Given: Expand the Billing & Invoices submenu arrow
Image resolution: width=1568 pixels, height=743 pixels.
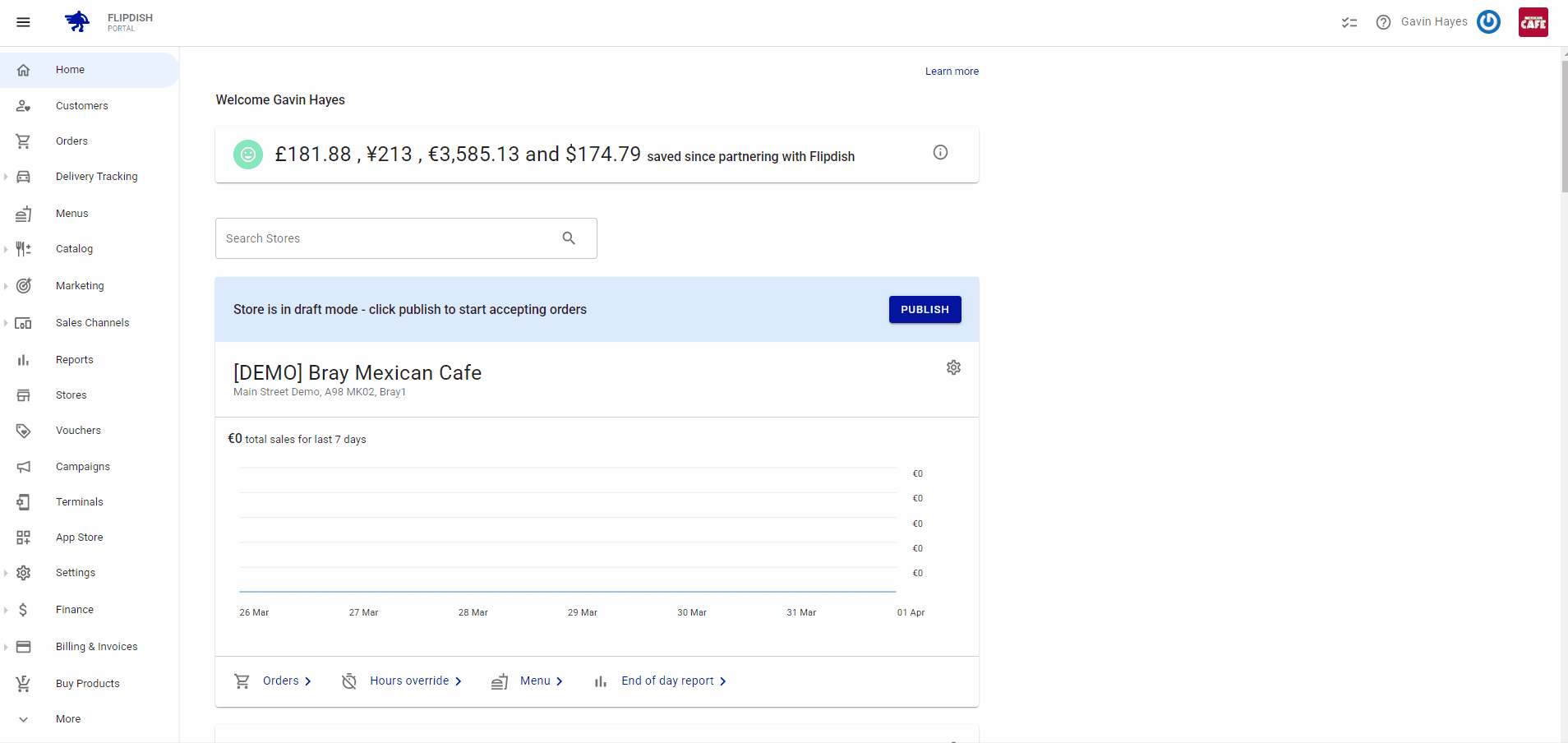Looking at the screenshot, I should 6,647.
